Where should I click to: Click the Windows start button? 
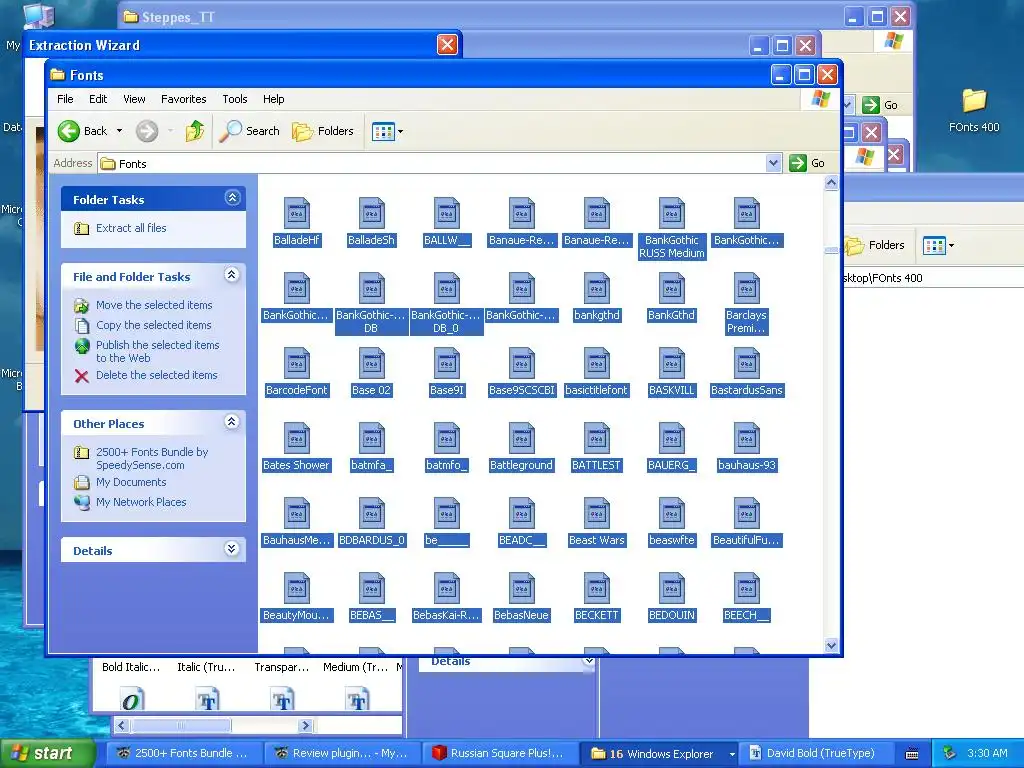click(x=47, y=753)
